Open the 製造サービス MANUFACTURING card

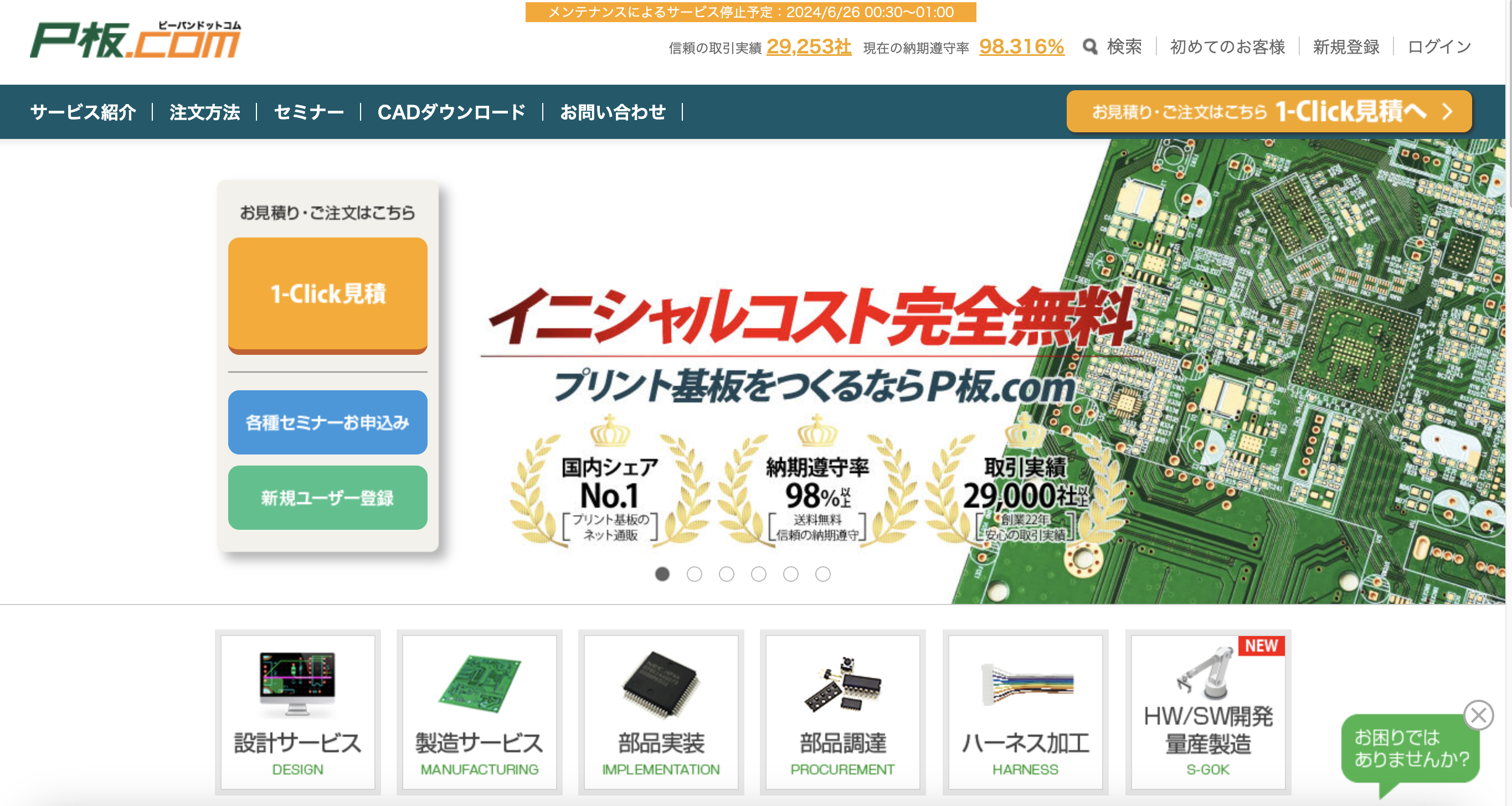pyautogui.click(x=480, y=712)
